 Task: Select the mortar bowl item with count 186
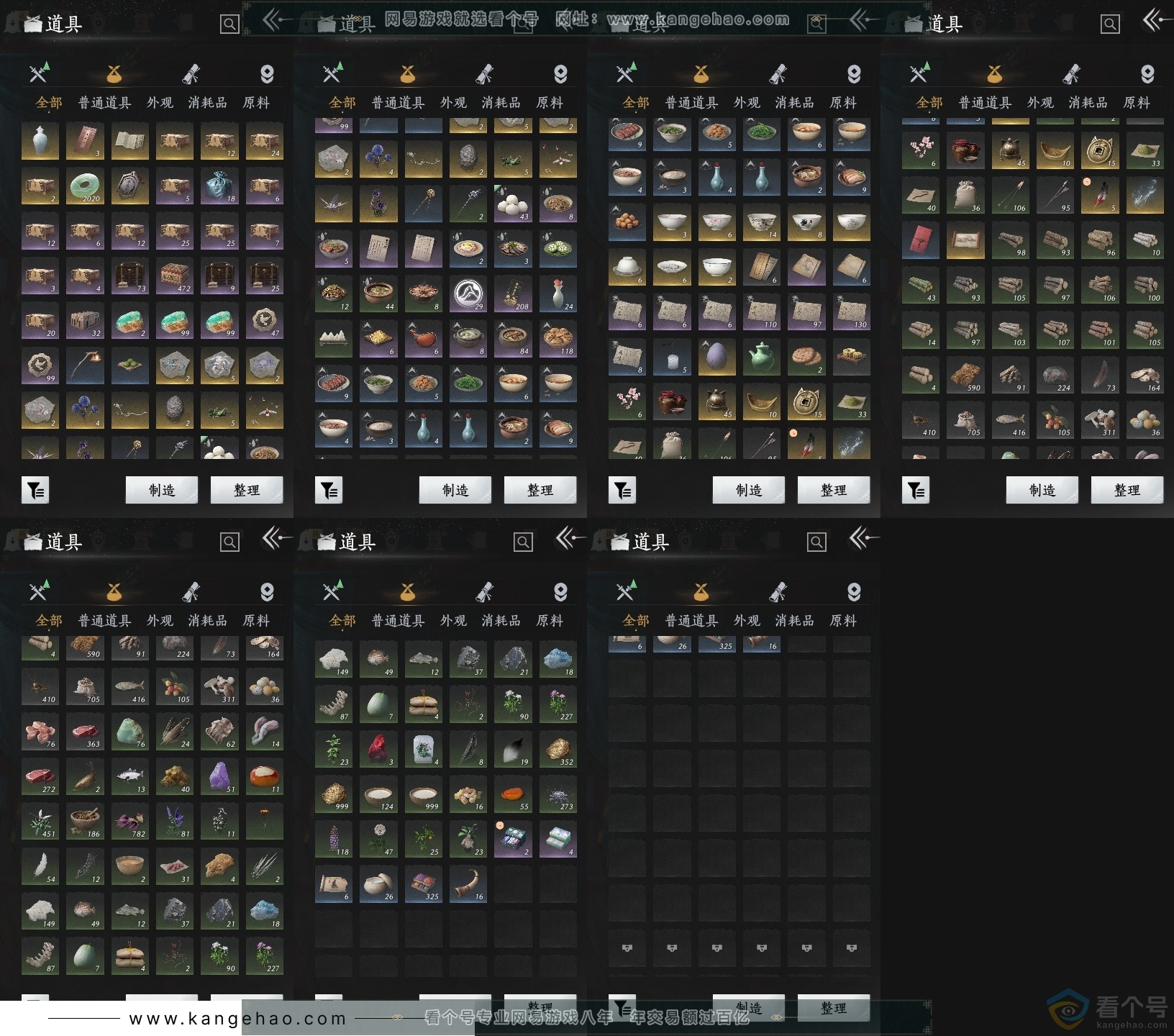coord(85,822)
